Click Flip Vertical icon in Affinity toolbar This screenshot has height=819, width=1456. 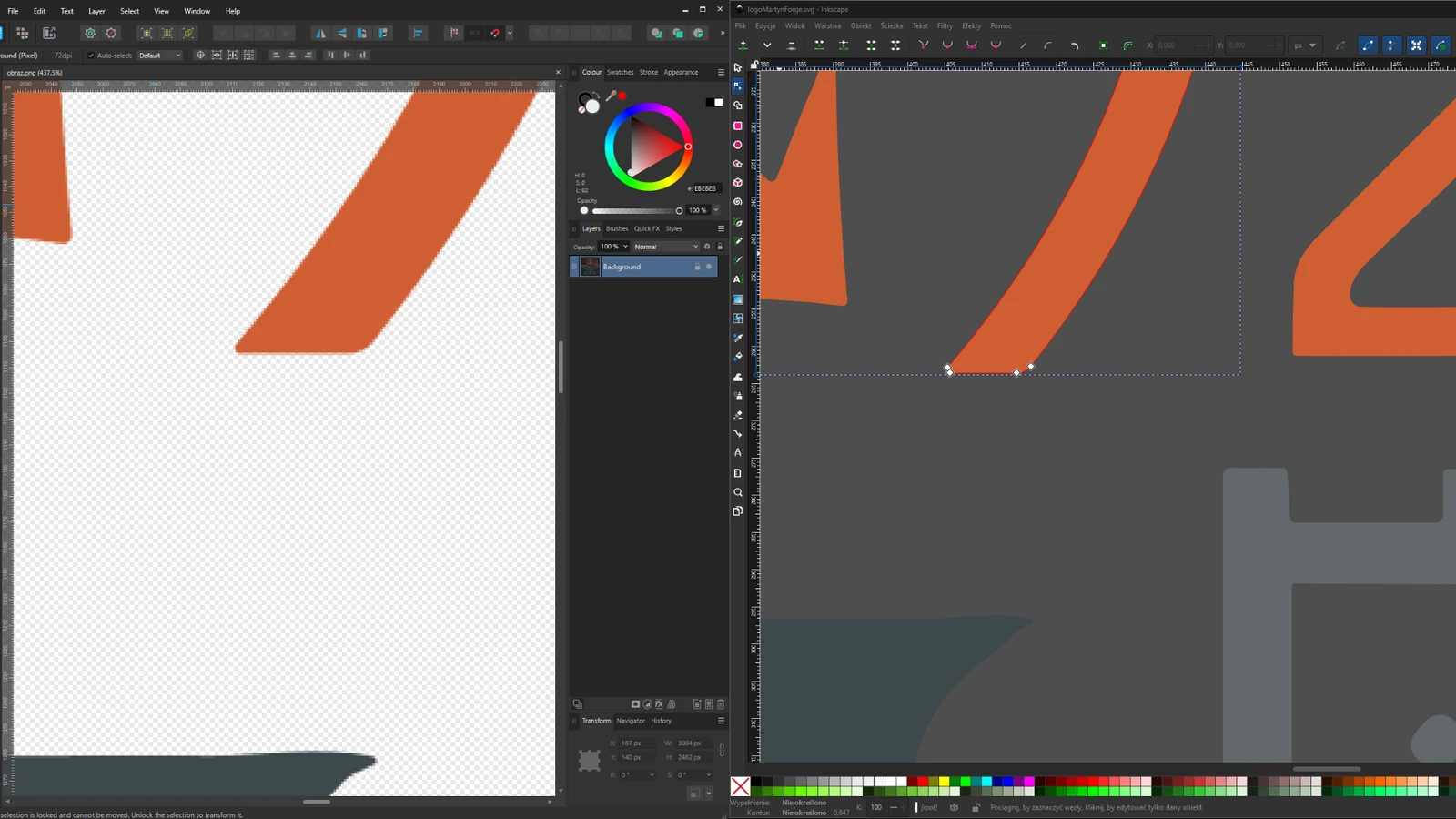click(341, 34)
